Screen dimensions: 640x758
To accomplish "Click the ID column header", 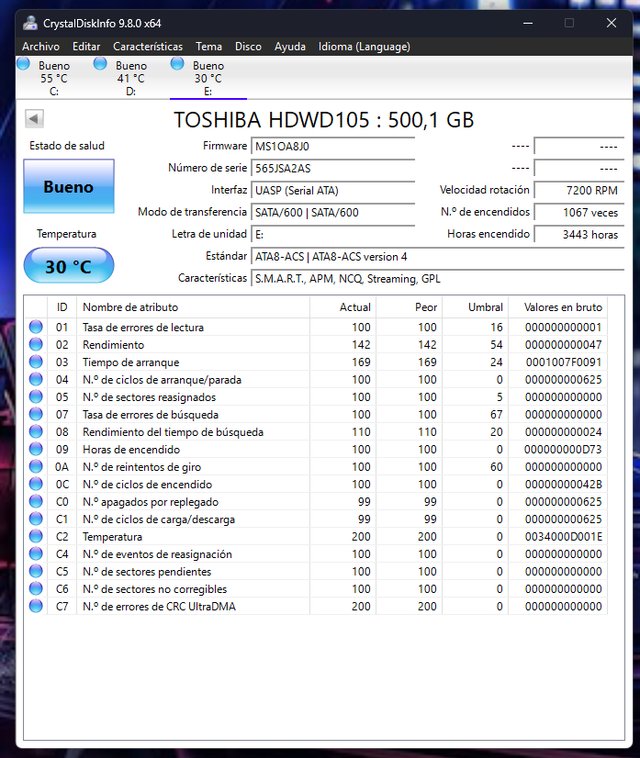I will [x=62, y=307].
